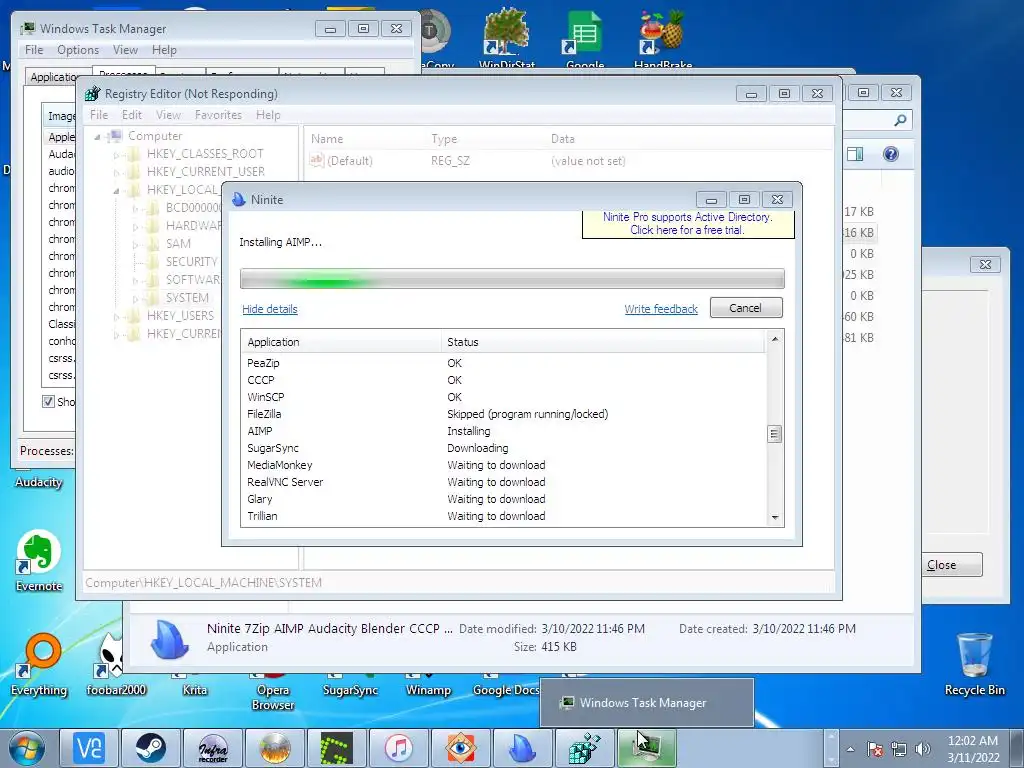Viewport: 1024px width, 768px height.
Task: Select the (Default) value in Registry Editor
Action: [349, 161]
